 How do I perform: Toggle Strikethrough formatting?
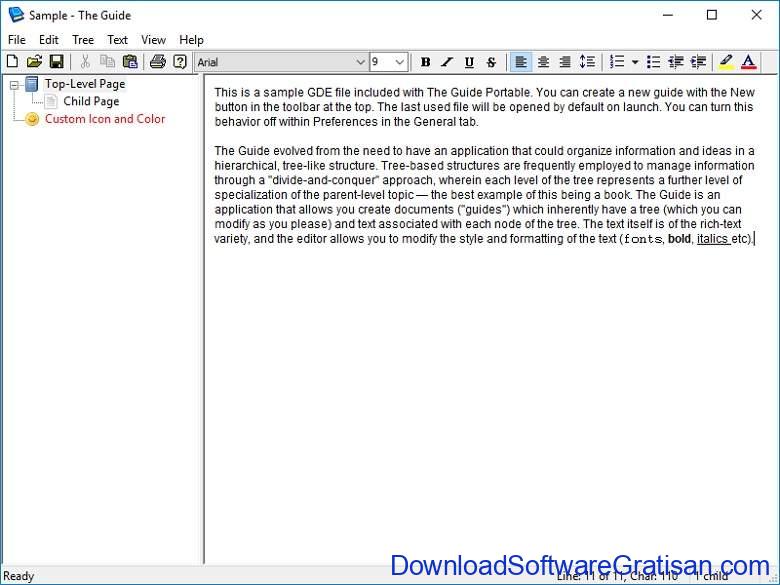[491, 62]
